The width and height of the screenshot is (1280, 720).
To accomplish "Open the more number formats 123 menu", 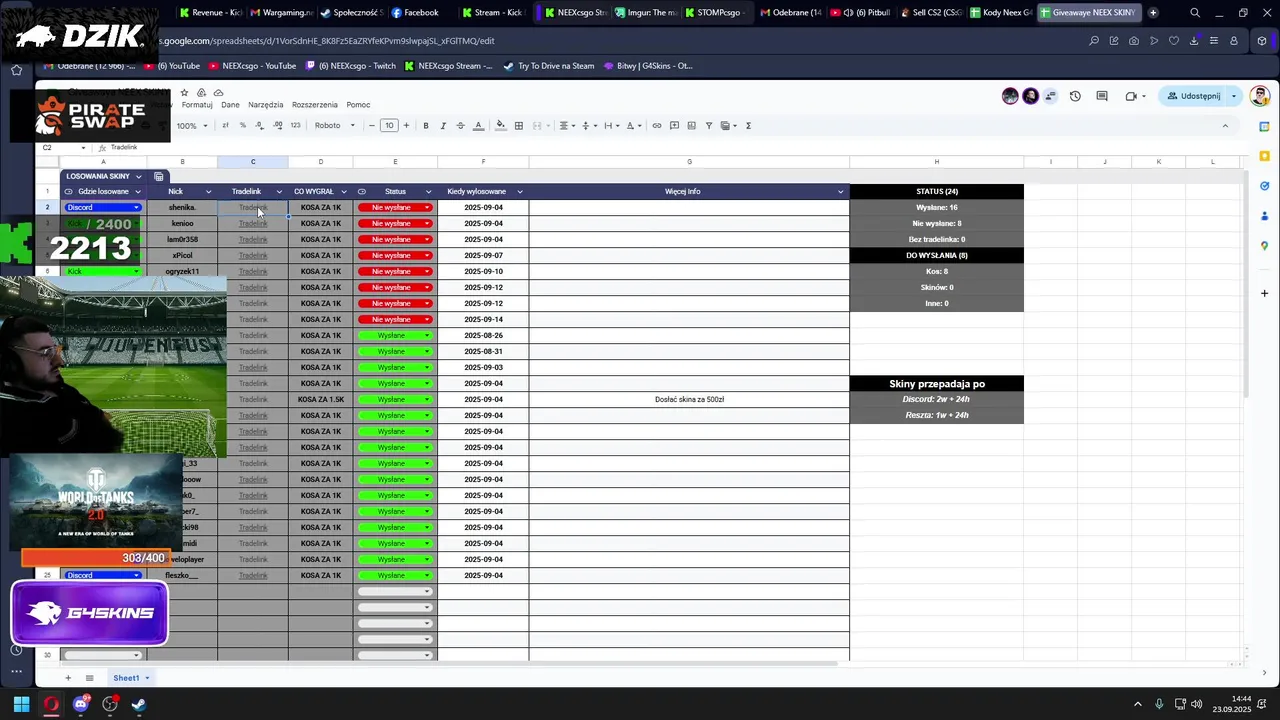I will [x=295, y=126].
